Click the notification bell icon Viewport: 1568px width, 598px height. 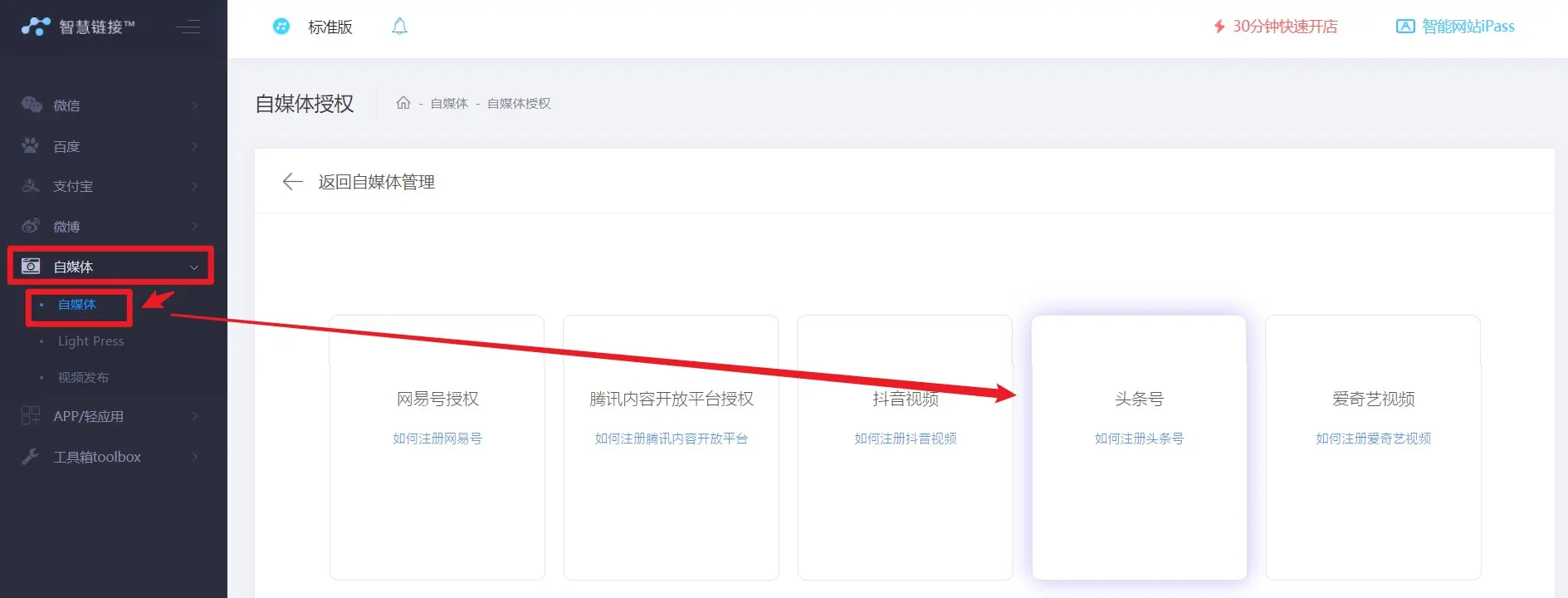click(399, 27)
